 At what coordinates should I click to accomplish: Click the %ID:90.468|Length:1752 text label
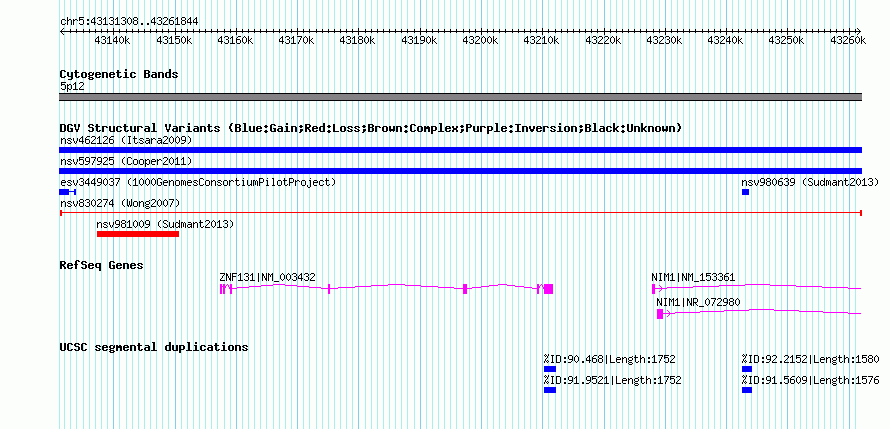(610, 359)
